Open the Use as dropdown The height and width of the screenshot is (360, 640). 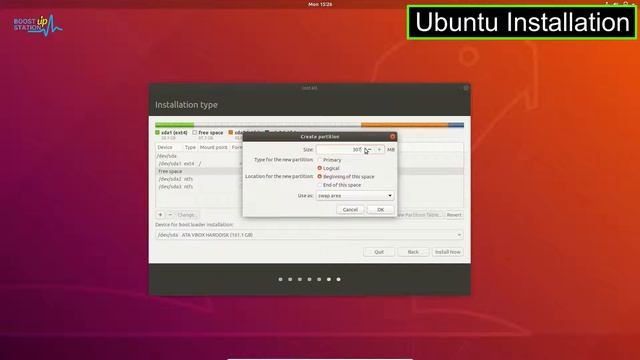355,196
